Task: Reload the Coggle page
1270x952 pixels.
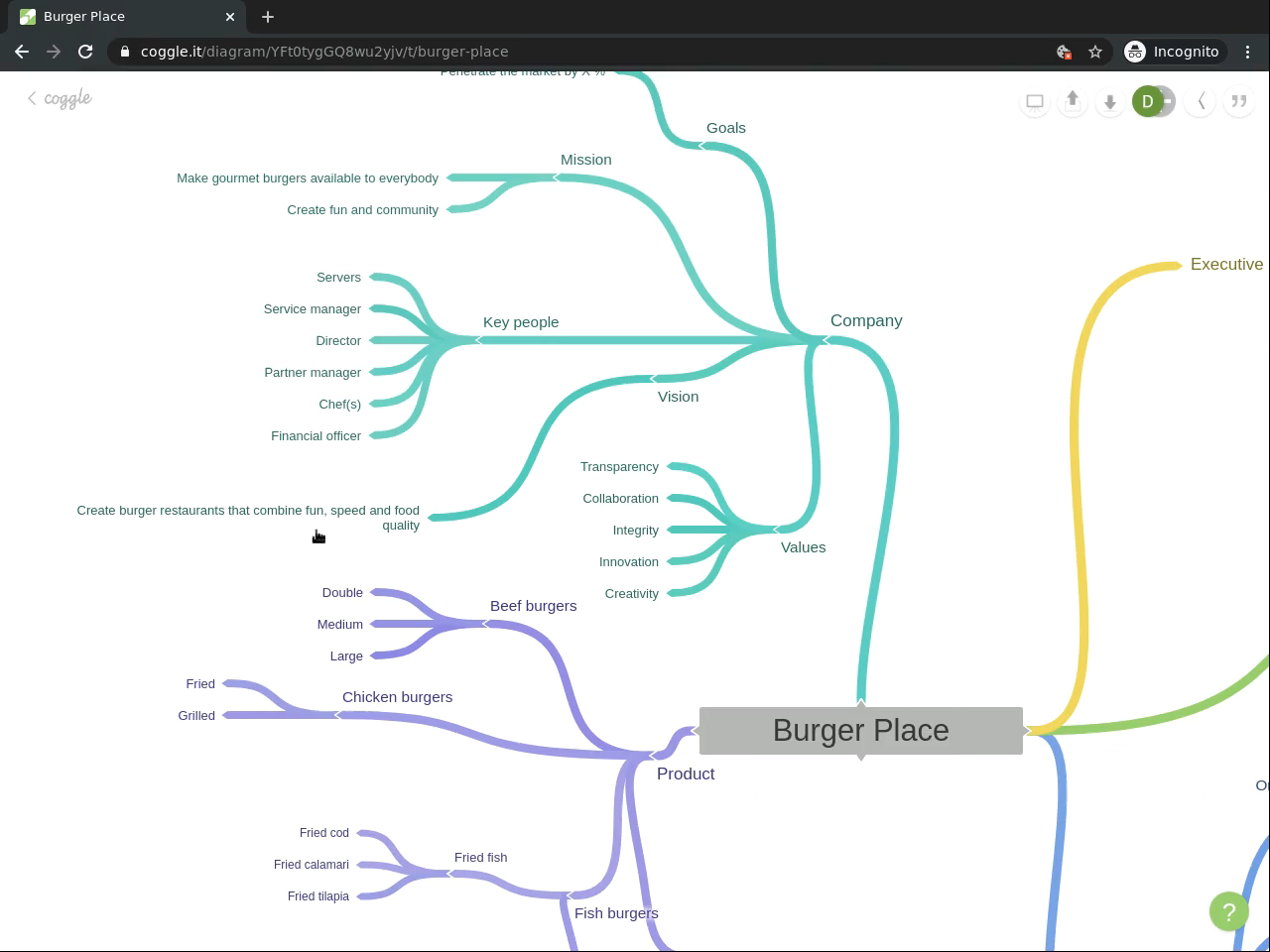Action: pos(85,52)
